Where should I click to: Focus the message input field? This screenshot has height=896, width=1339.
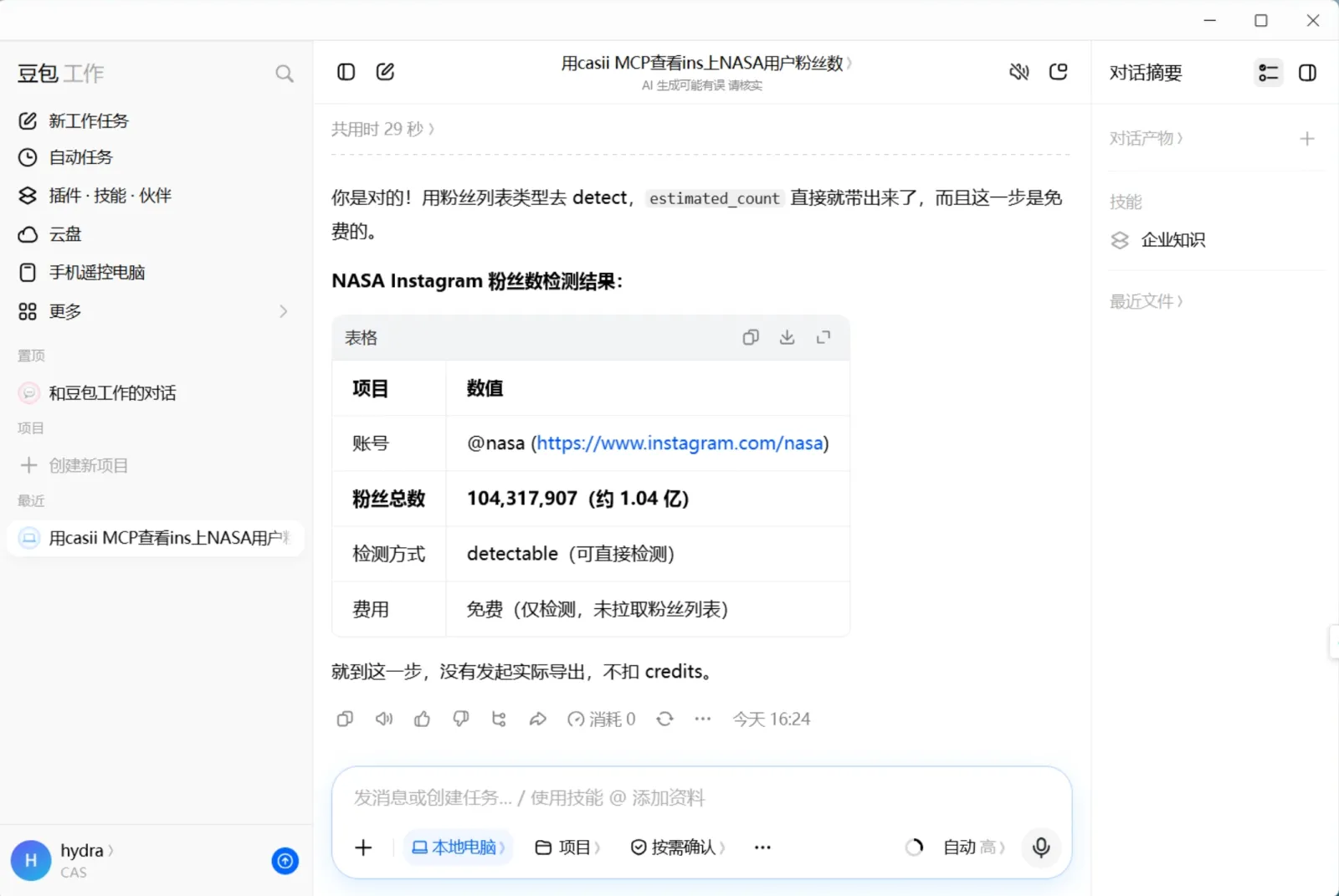[701, 797]
